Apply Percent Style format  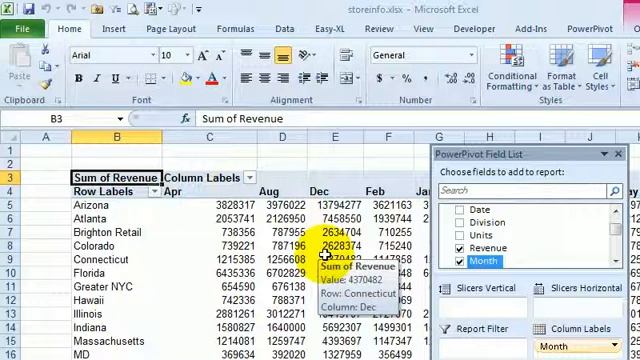pyautogui.click(x=407, y=78)
